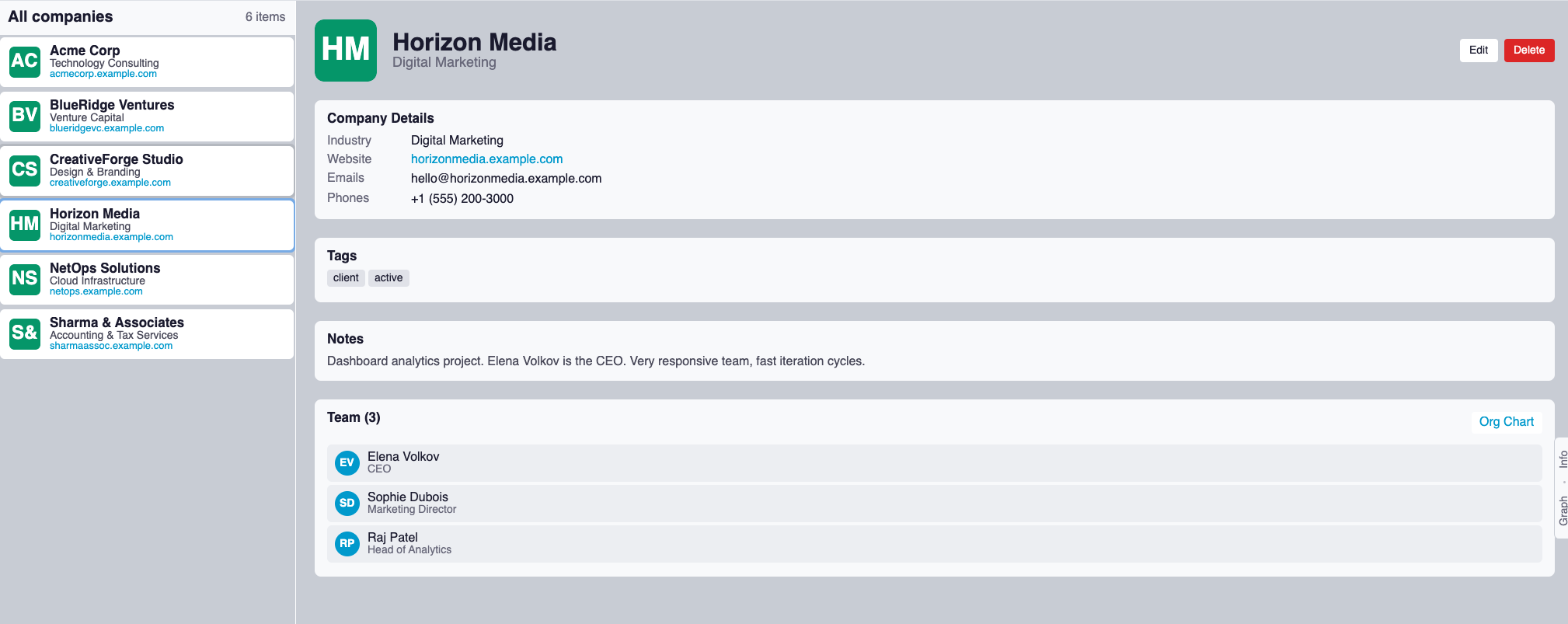Viewport: 1568px width, 624px height.
Task: Open horizonmedia.example.com link in company list
Action: (111, 237)
